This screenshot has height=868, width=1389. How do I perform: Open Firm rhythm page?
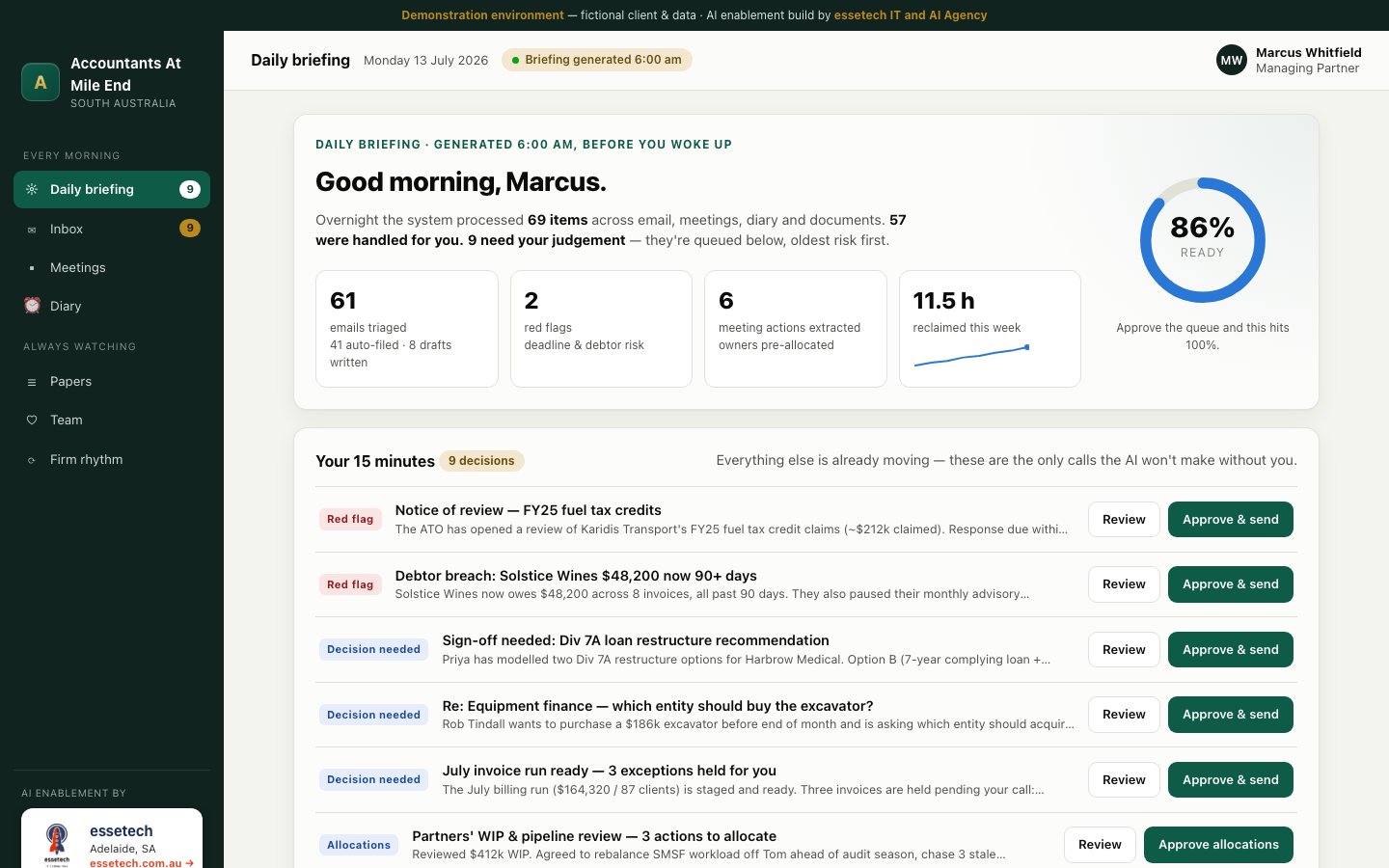pos(112,460)
